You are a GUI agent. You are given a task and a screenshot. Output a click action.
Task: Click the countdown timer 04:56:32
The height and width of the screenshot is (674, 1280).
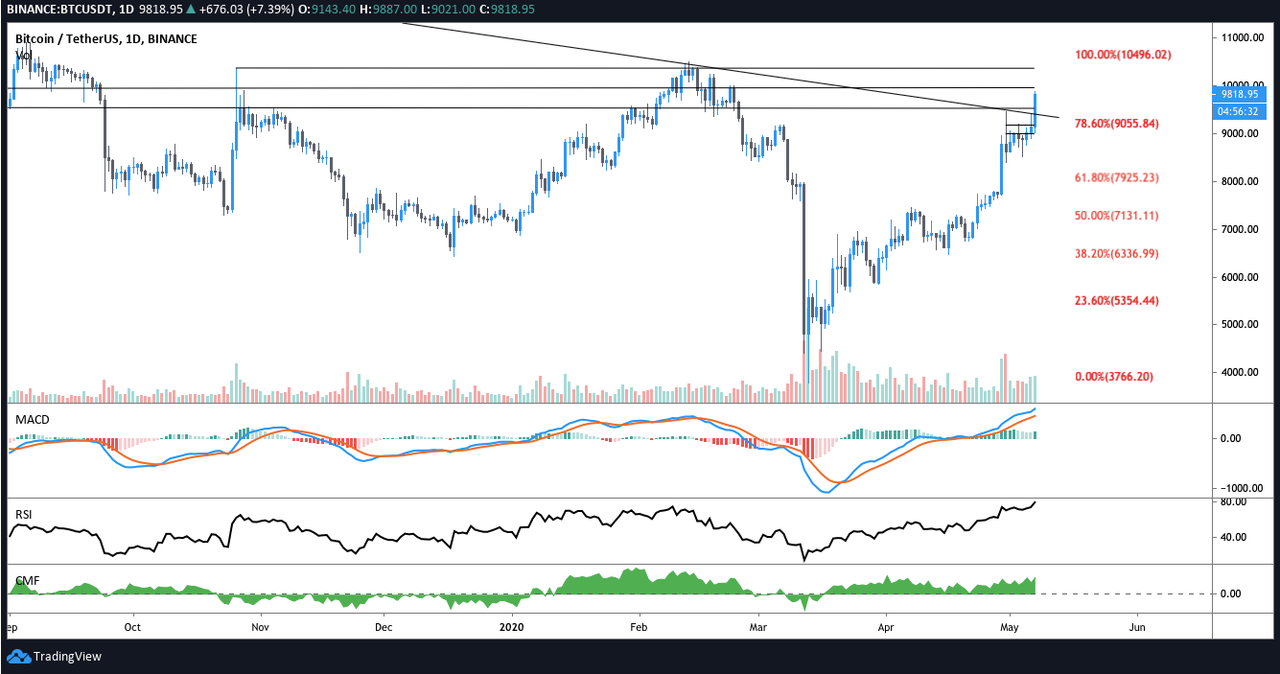pyautogui.click(x=1240, y=111)
